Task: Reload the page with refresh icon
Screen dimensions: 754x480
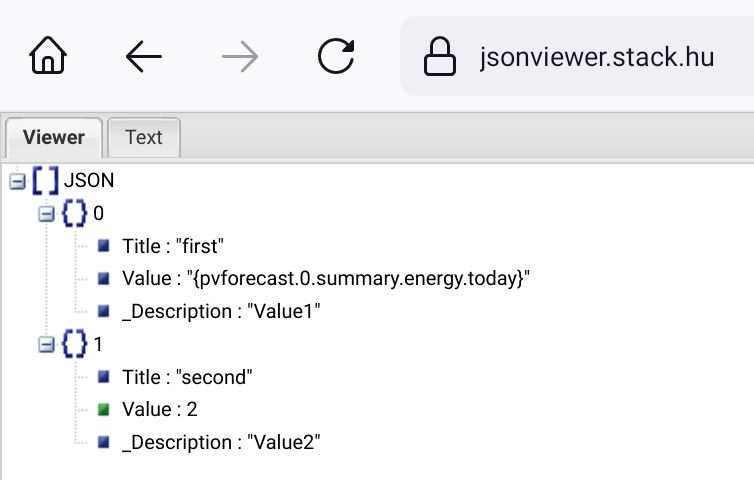Action: (x=336, y=57)
